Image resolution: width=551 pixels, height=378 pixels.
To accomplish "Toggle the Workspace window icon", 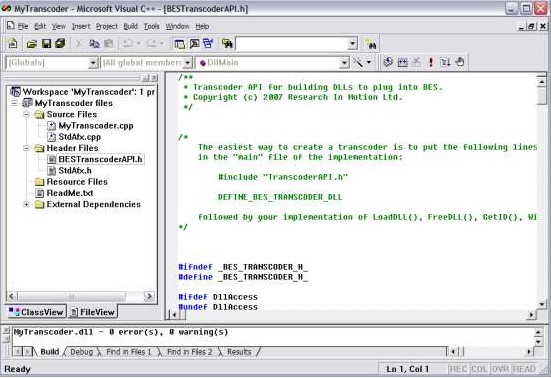I will 180,44.
